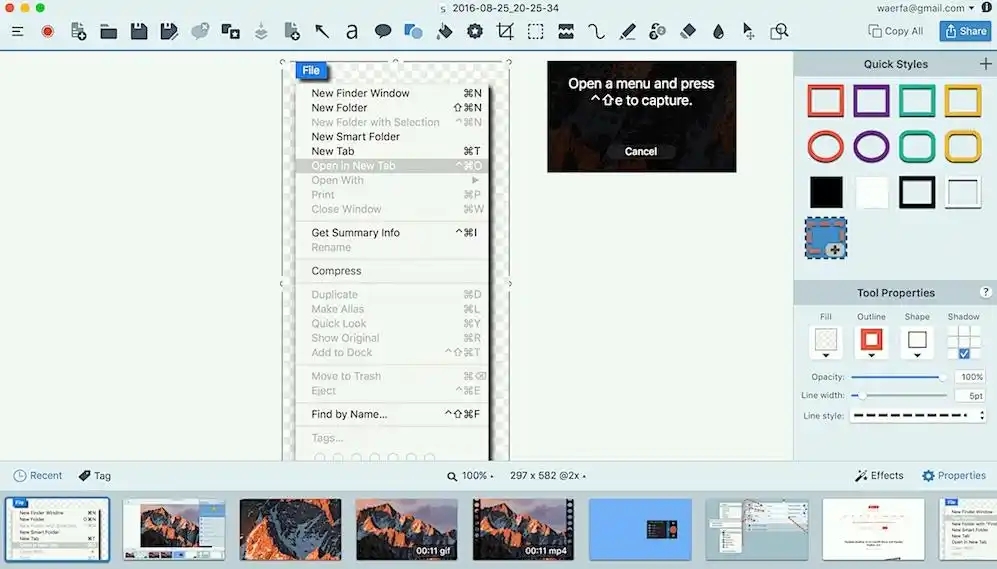This screenshot has height=569, width=997.
Task: Start a capture with the red record button
Action: (48, 31)
